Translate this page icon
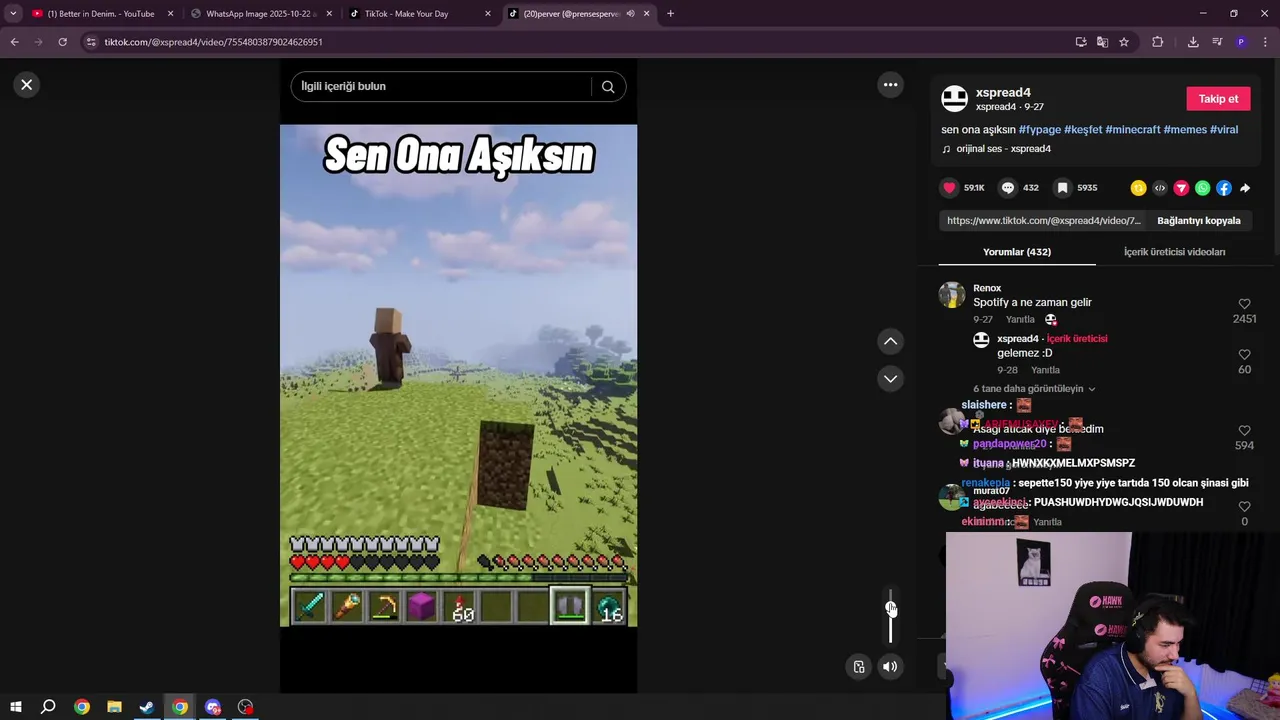This screenshot has width=1280, height=720. (x=1102, y=42)
